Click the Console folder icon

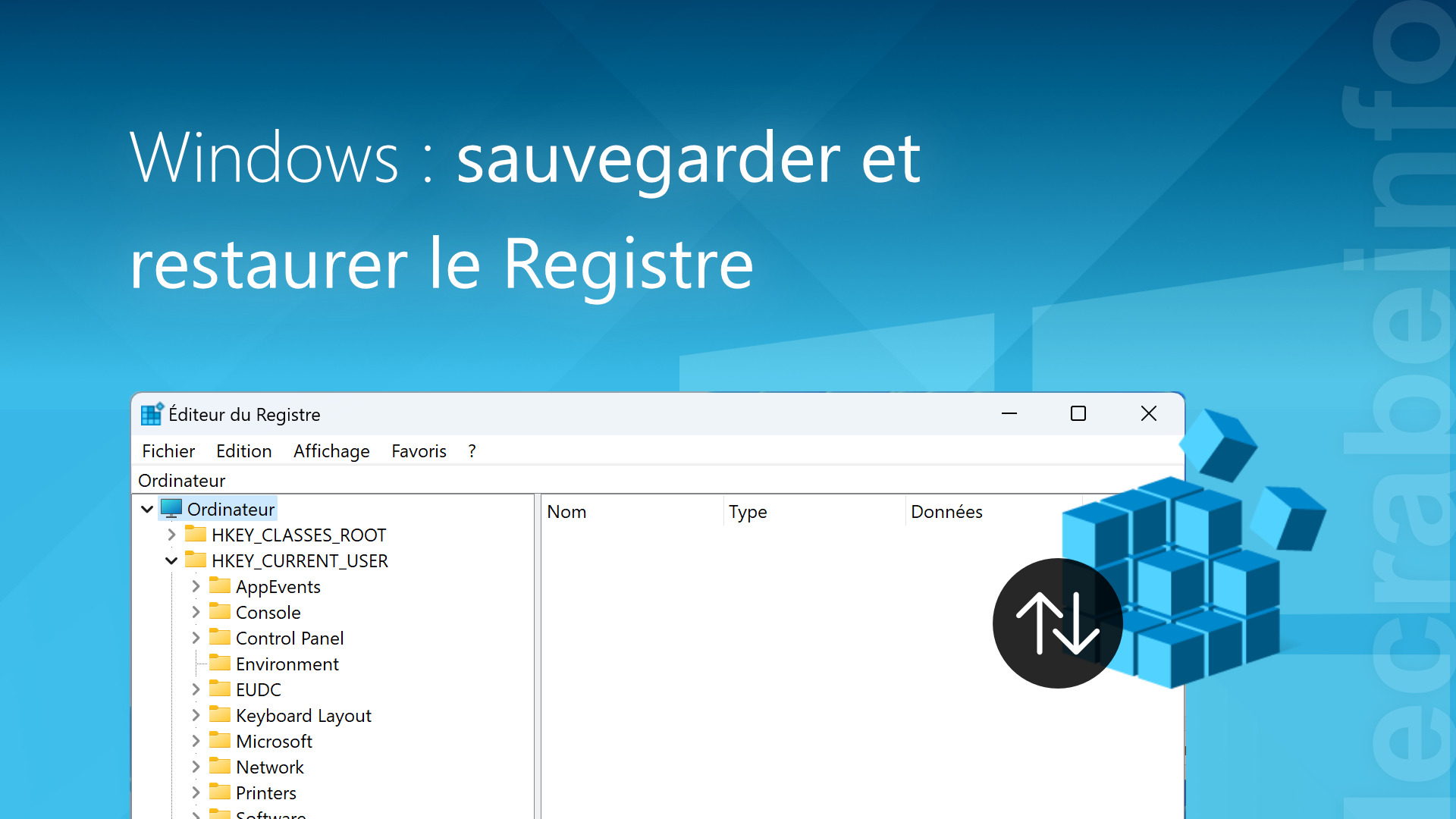pos(220,611)
